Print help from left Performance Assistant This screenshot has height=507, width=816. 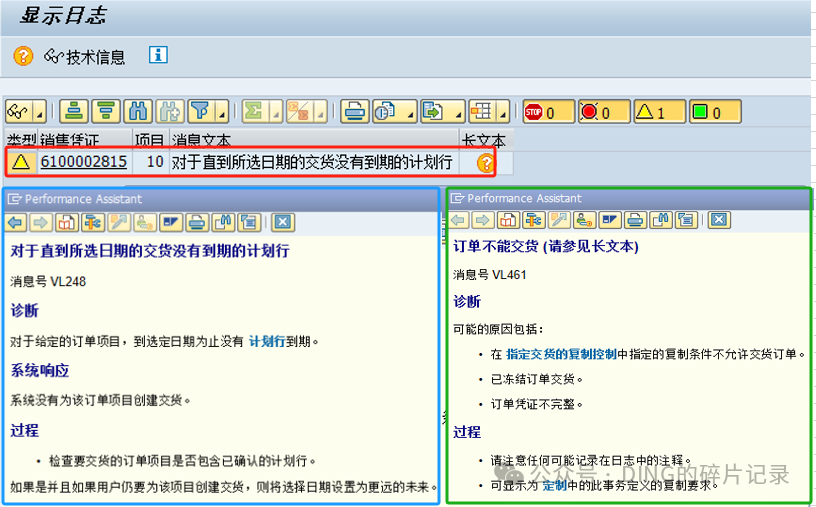coord(197,223)
